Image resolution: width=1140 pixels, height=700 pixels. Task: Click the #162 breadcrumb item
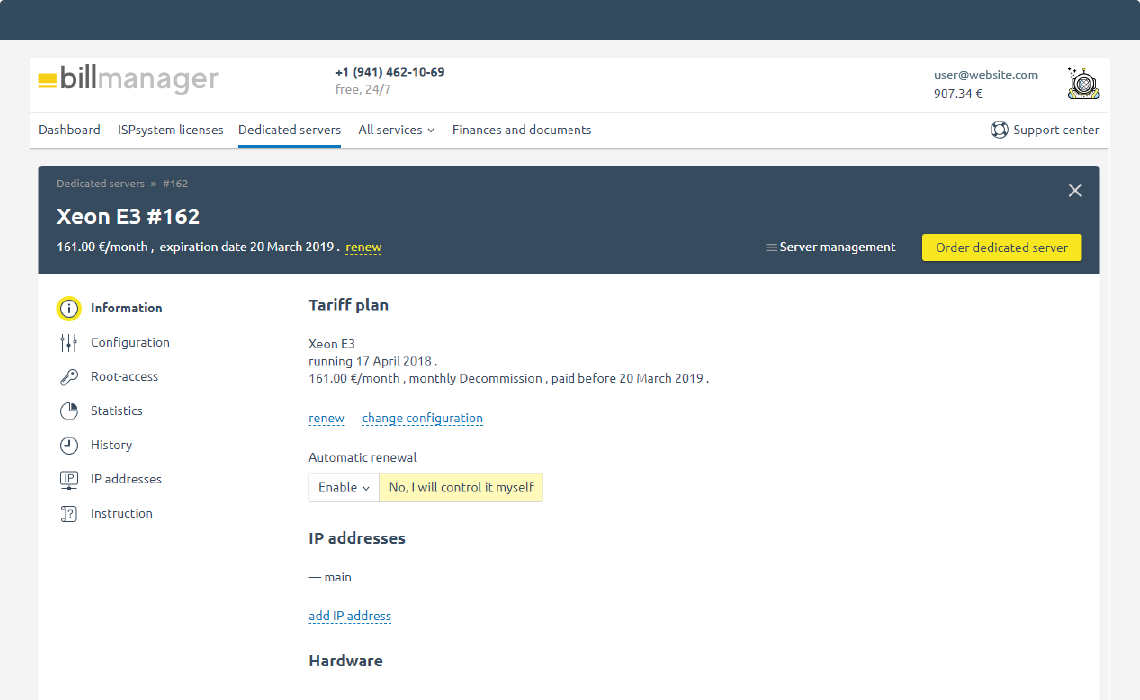(175, 183)
